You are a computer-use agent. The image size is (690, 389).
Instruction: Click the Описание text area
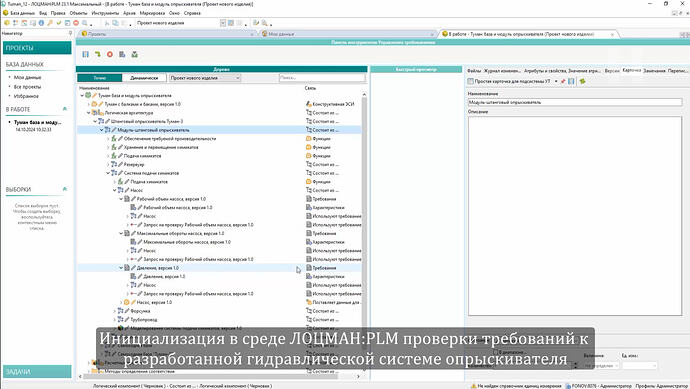(x=575, y=216)
